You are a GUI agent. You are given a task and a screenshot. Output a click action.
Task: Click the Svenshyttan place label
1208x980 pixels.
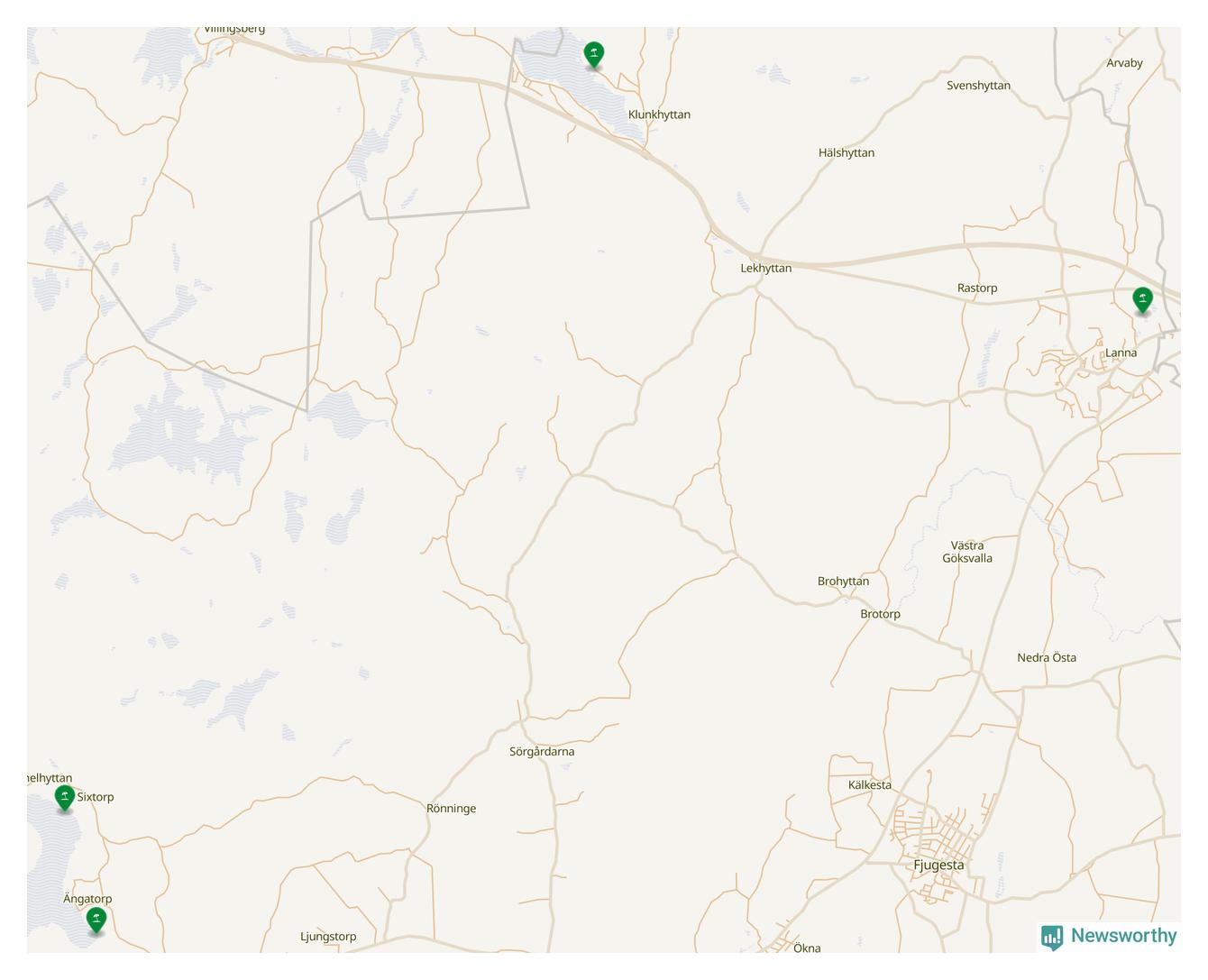pos(978,86)
